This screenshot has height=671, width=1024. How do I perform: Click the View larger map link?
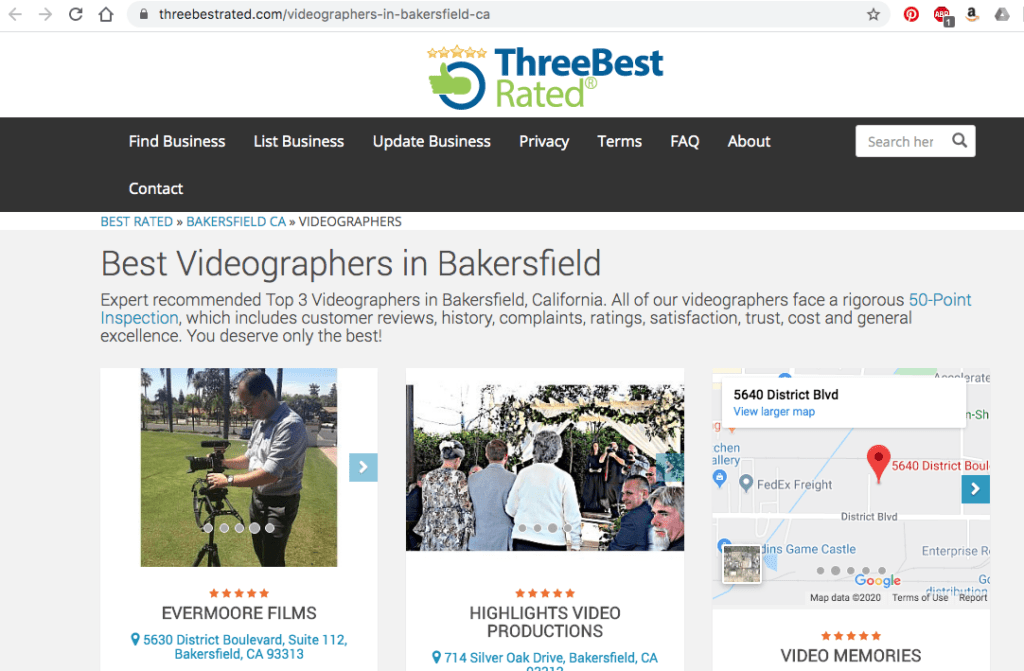(774, 412)
